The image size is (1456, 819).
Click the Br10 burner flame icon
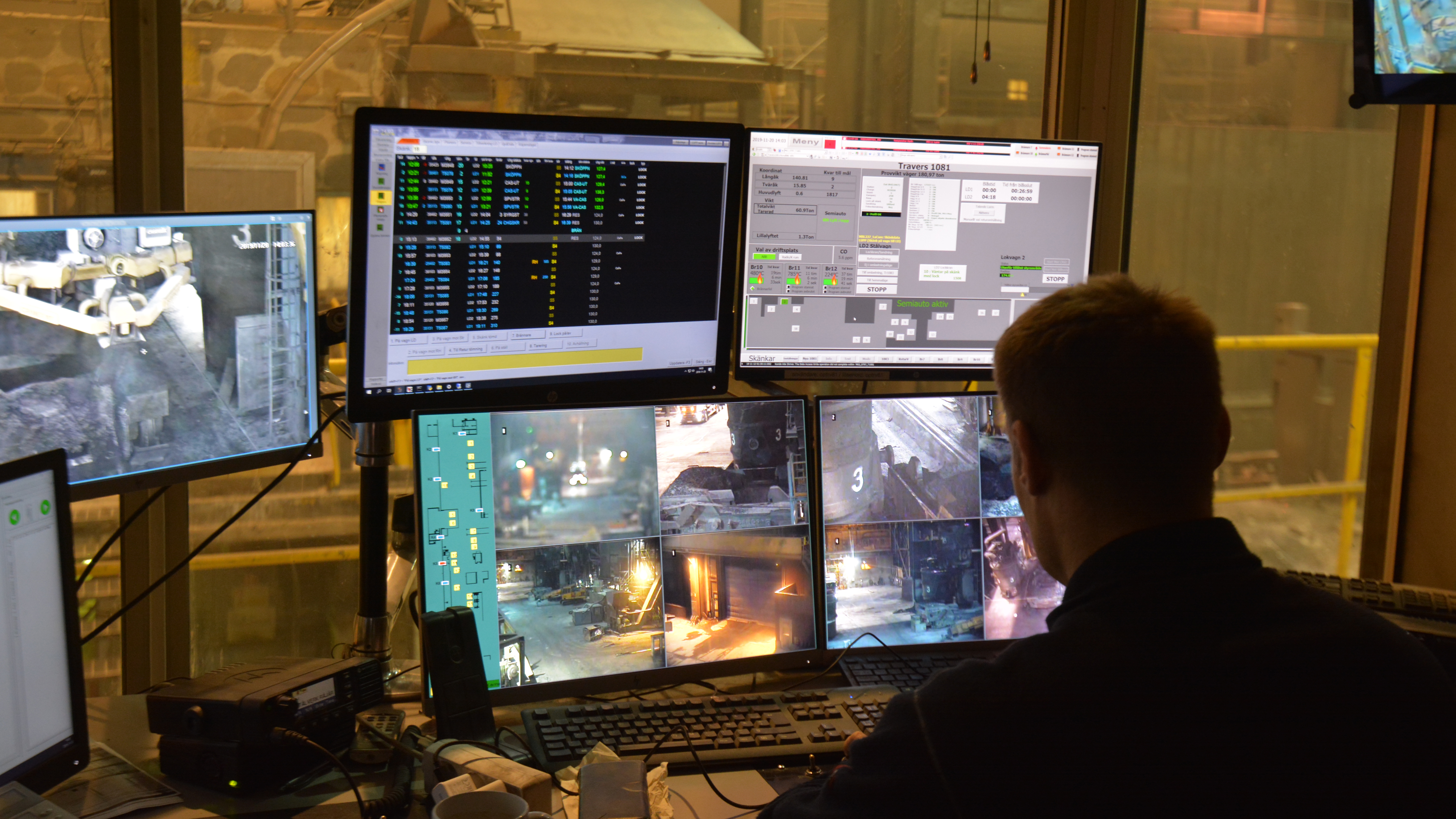pos(760,279)
